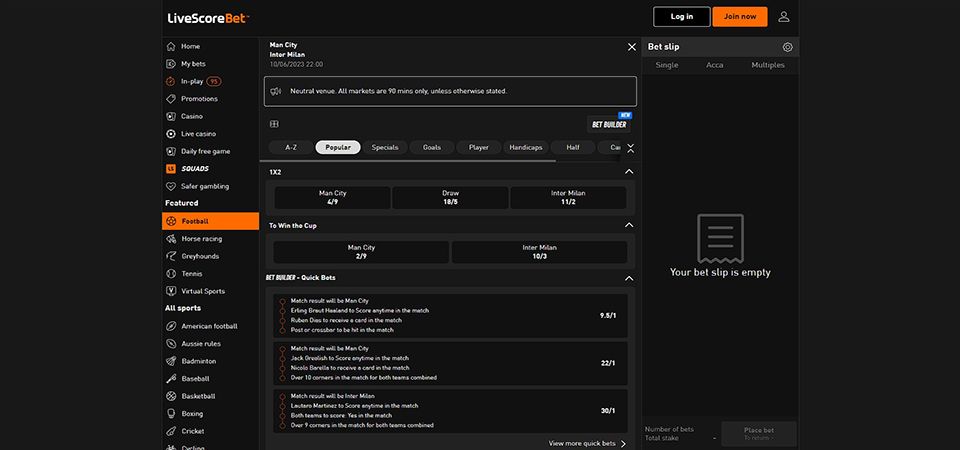The image size is (960, 450).
Task: Select Acca bet slip tab
Action: (714, 65)
